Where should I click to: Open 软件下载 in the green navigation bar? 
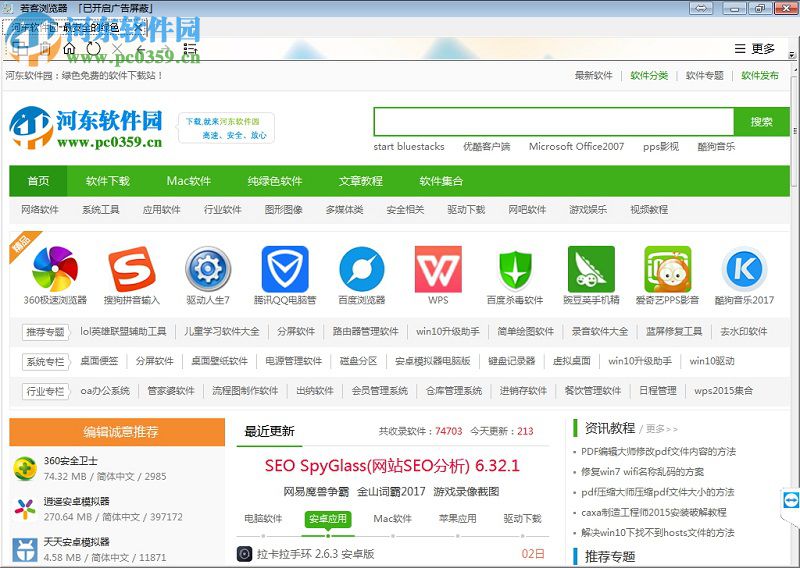(x=108, y=181)
